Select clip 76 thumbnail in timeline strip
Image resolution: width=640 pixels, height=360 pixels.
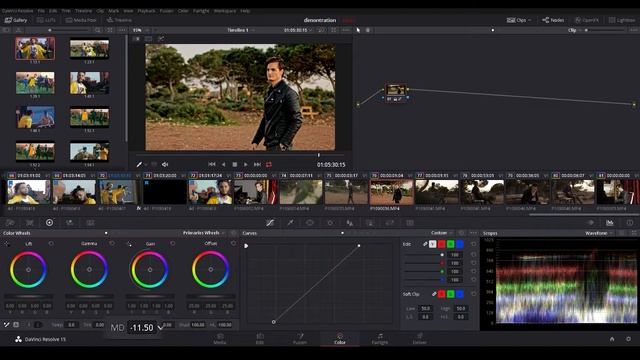[392, 192]
